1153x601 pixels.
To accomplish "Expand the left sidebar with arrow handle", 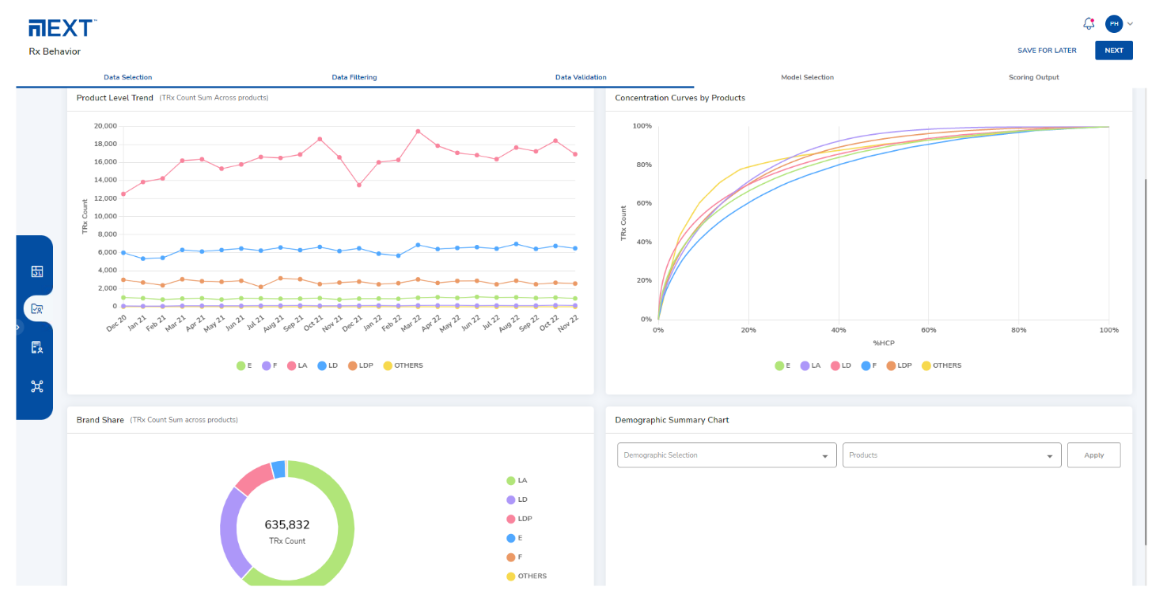I will pos(18,327).
